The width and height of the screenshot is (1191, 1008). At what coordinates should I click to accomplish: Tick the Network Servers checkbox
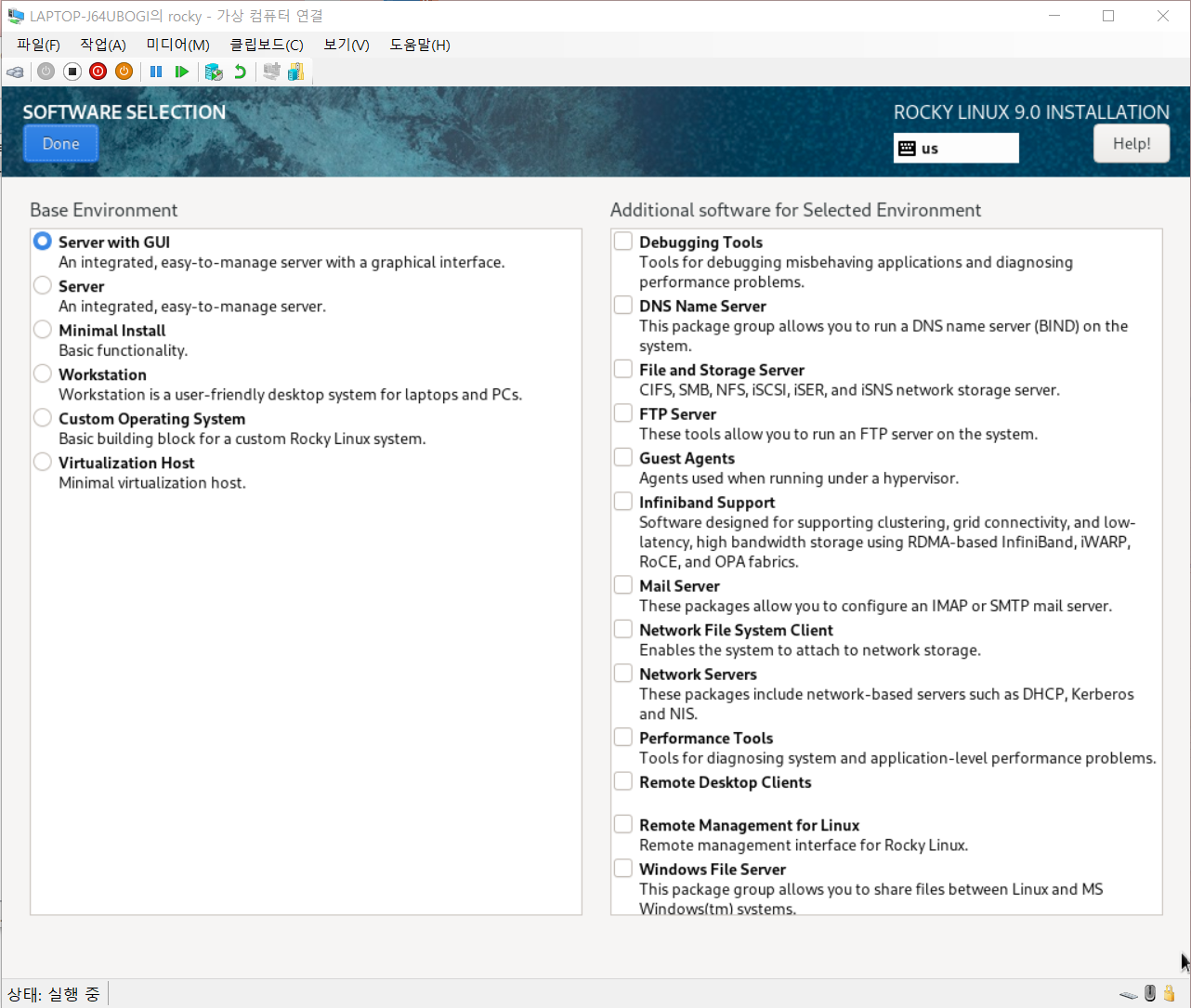tap(623, 674)
